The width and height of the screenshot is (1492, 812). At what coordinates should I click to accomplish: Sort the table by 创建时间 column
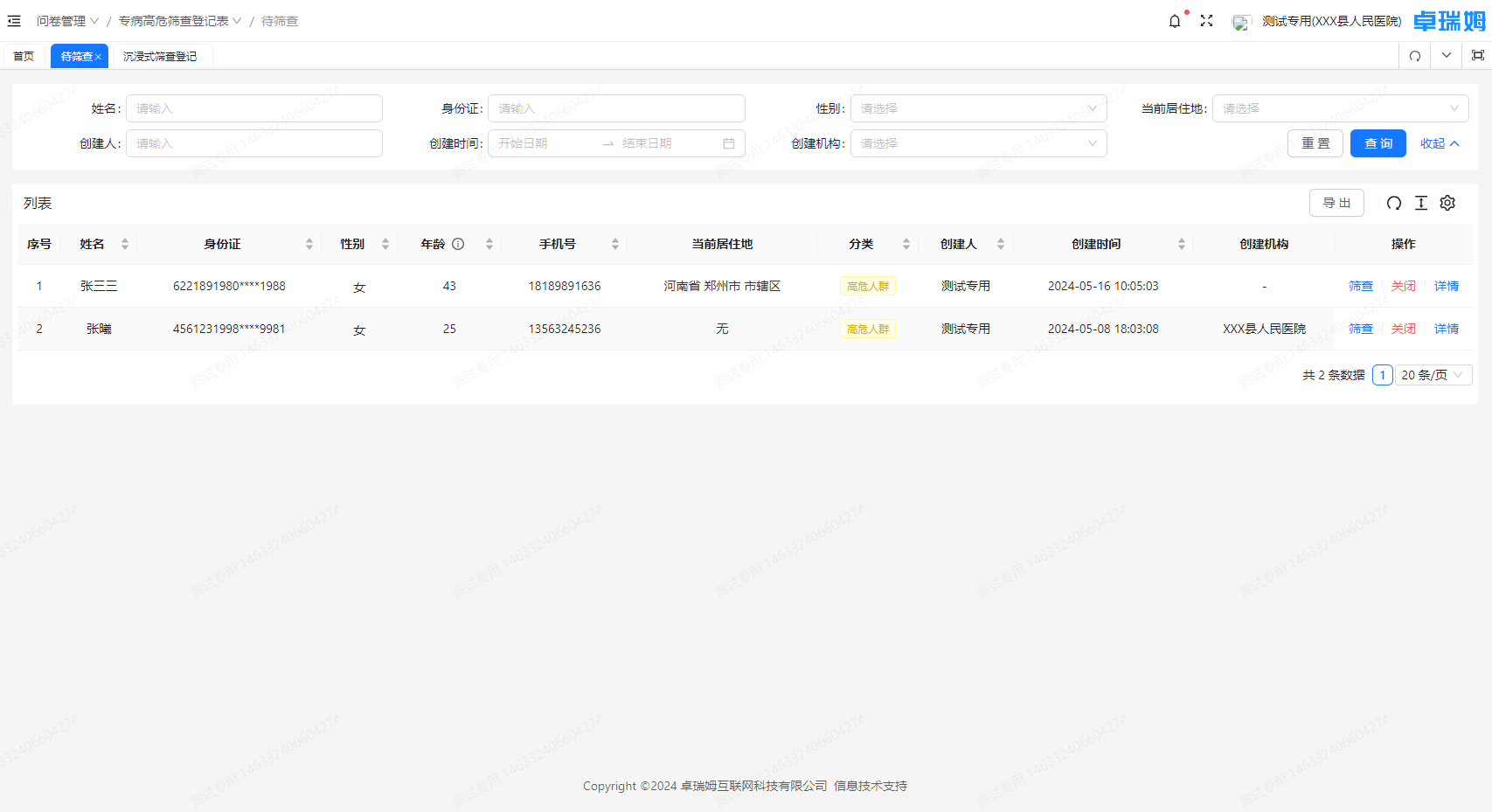click(x=1183, y=244)
